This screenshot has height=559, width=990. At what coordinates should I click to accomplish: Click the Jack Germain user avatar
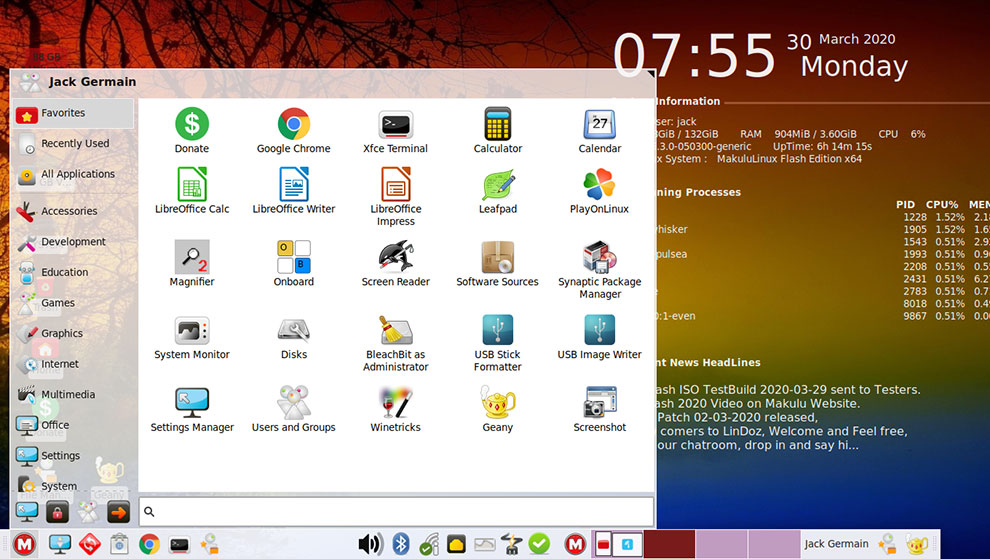30,82
